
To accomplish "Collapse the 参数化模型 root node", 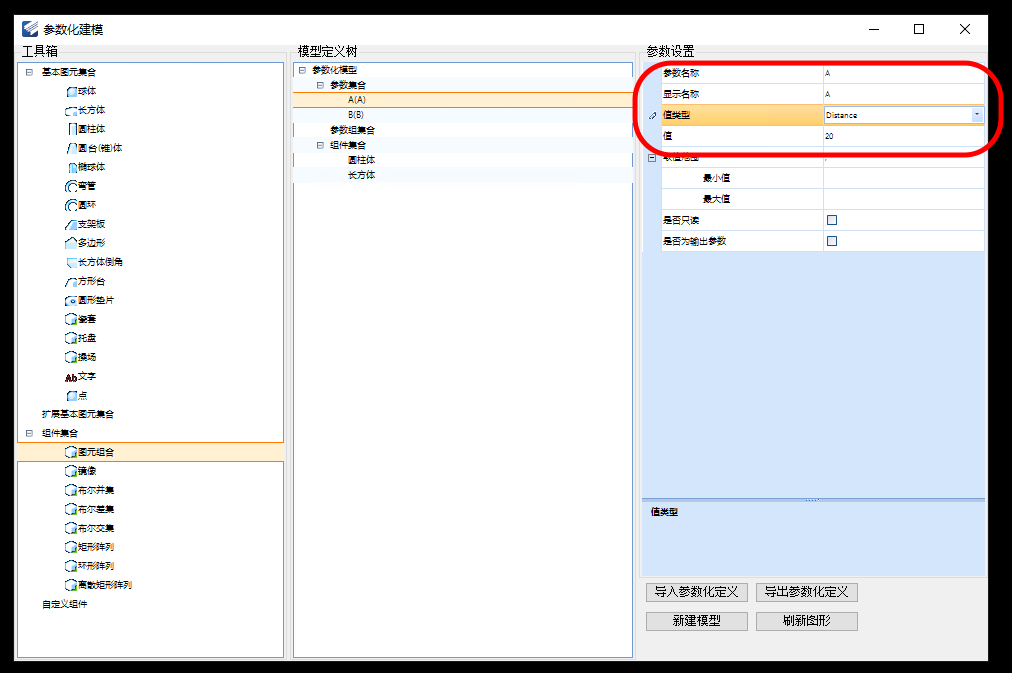I will [302, 70].
